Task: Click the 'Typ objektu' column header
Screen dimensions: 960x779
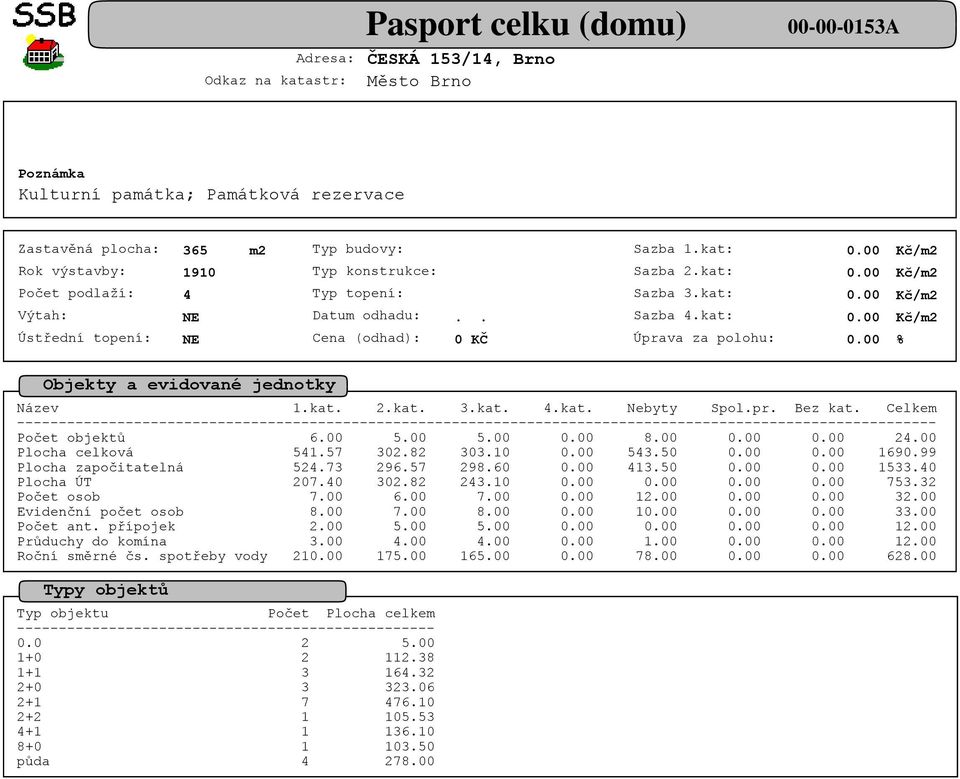Action: [62, 614]
